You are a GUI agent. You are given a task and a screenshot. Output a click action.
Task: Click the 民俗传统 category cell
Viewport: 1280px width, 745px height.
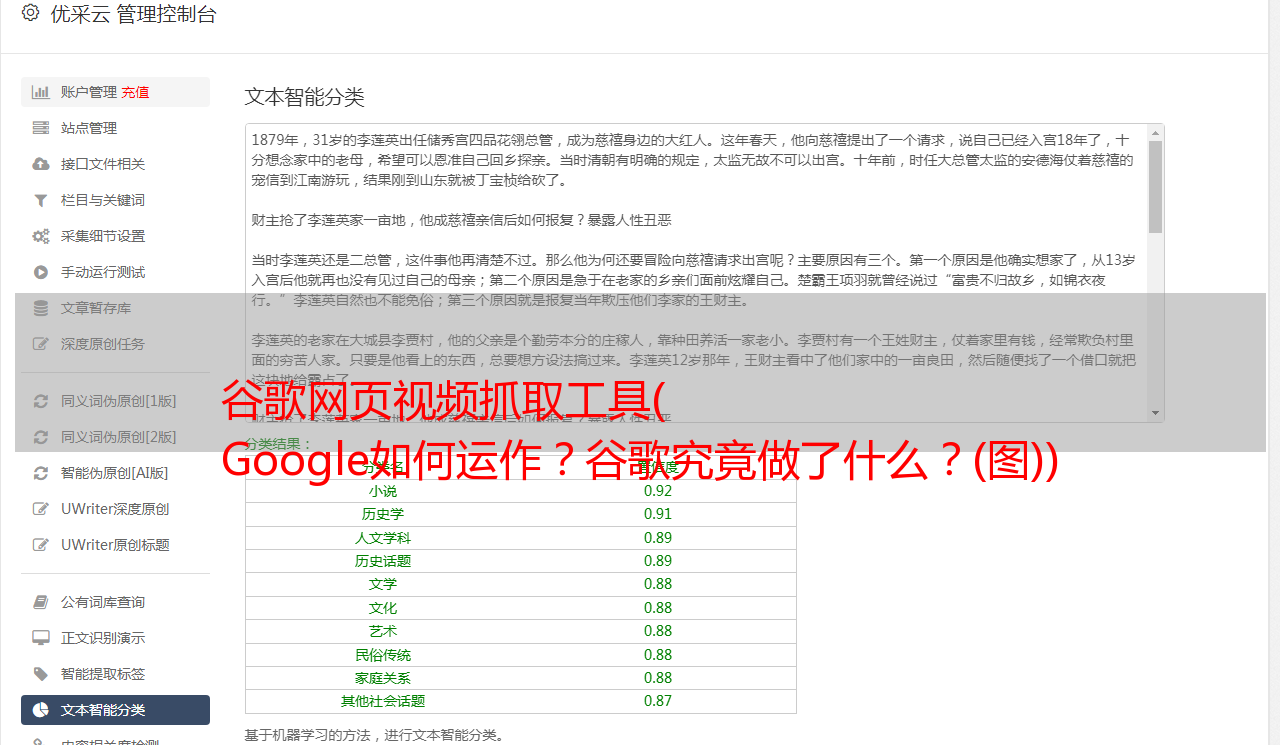pos(383,655)
